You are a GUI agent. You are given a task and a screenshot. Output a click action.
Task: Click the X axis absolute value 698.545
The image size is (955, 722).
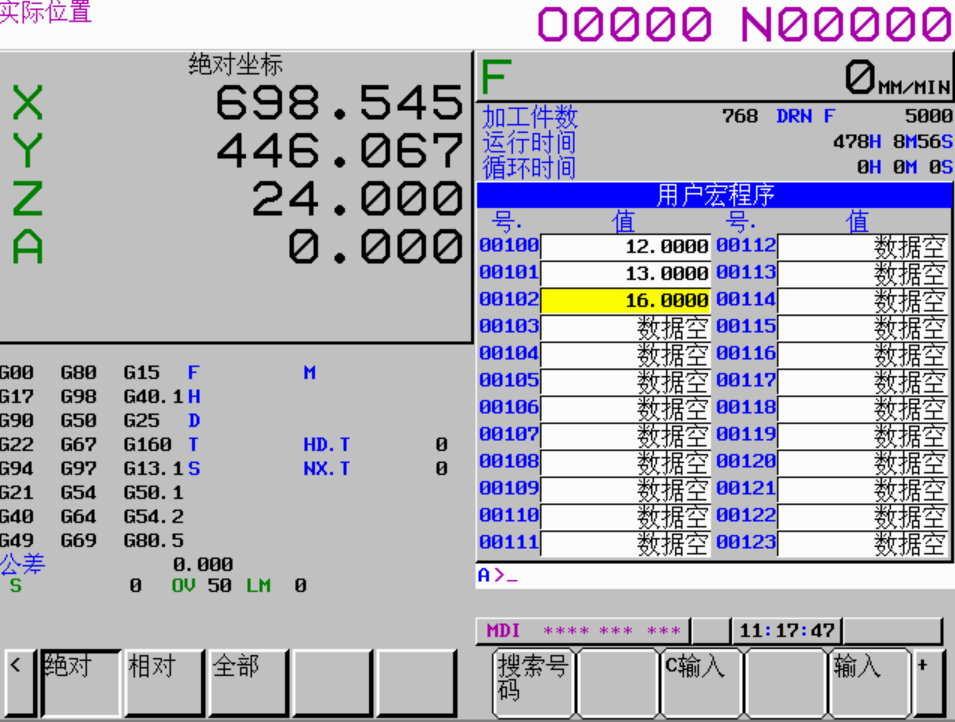(x=338, y=102)
